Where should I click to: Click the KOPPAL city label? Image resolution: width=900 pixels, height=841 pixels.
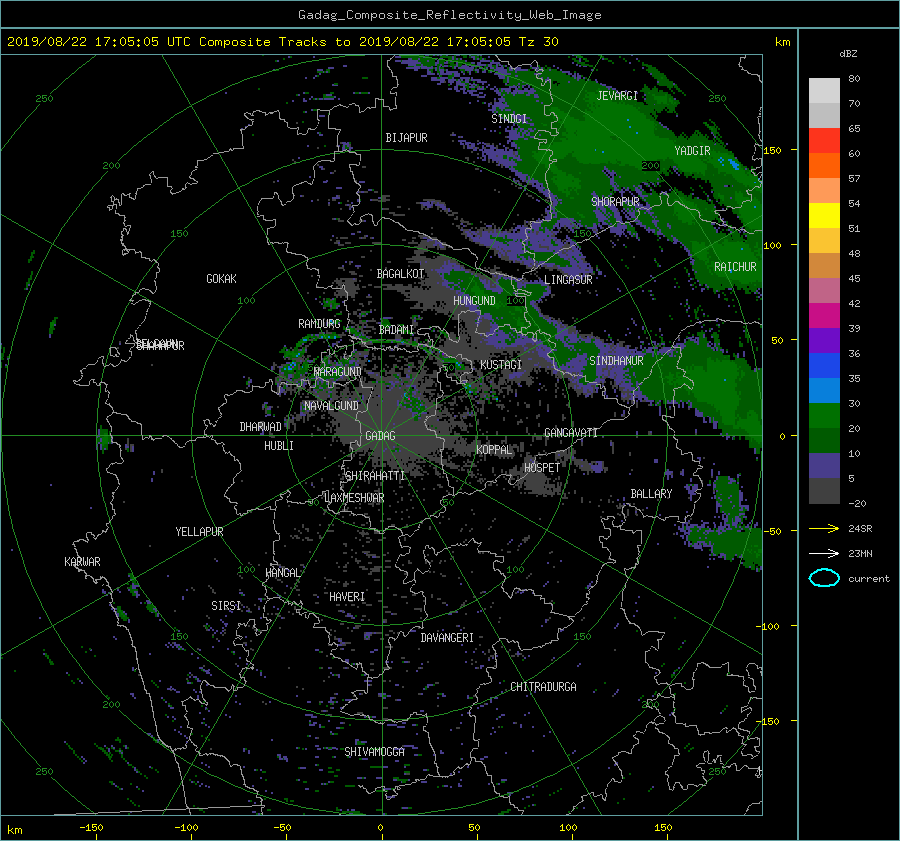click(x=494, y=450)
